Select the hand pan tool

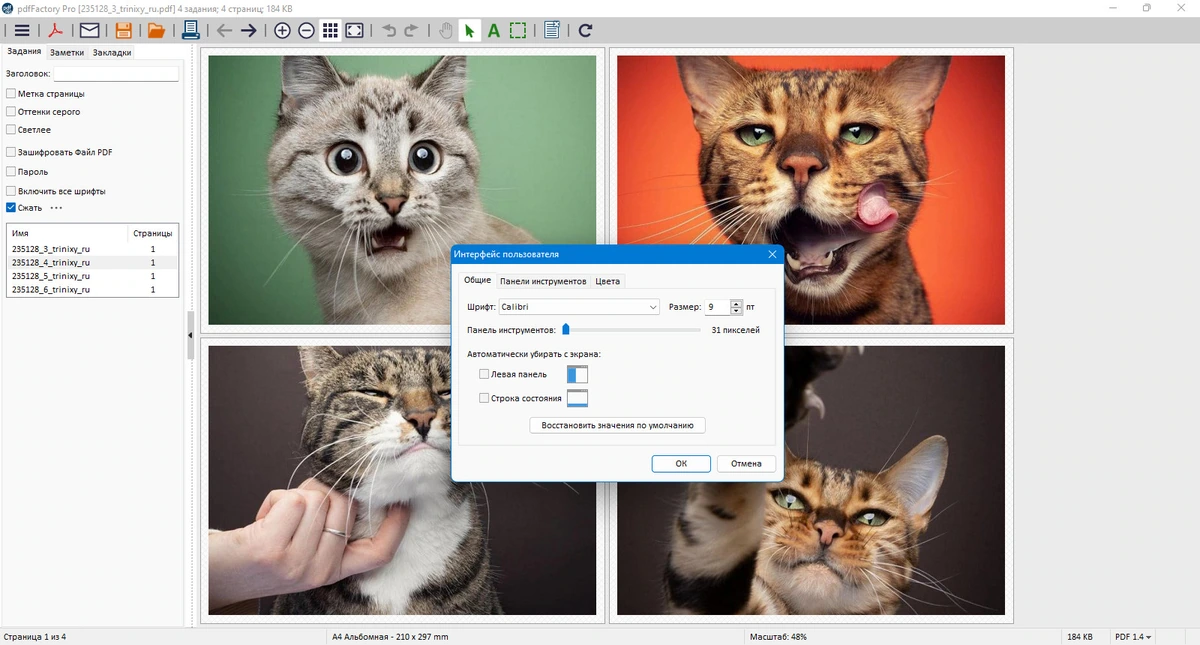(x=446, y=30)
